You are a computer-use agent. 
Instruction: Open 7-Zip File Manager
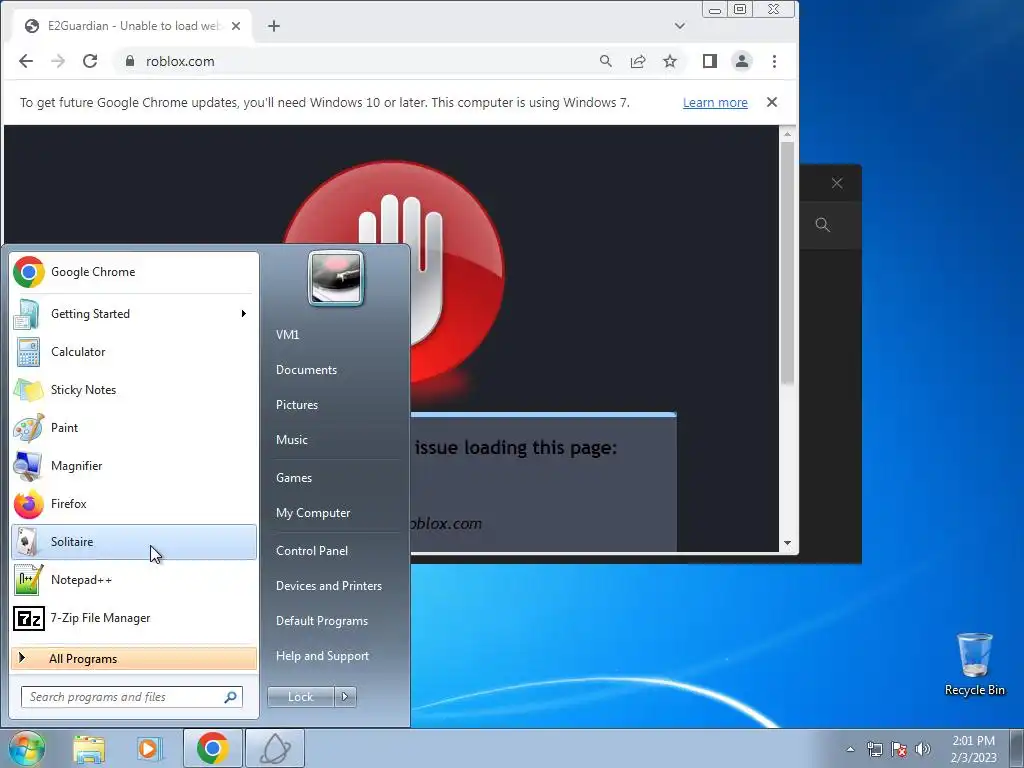pos(134,618)
